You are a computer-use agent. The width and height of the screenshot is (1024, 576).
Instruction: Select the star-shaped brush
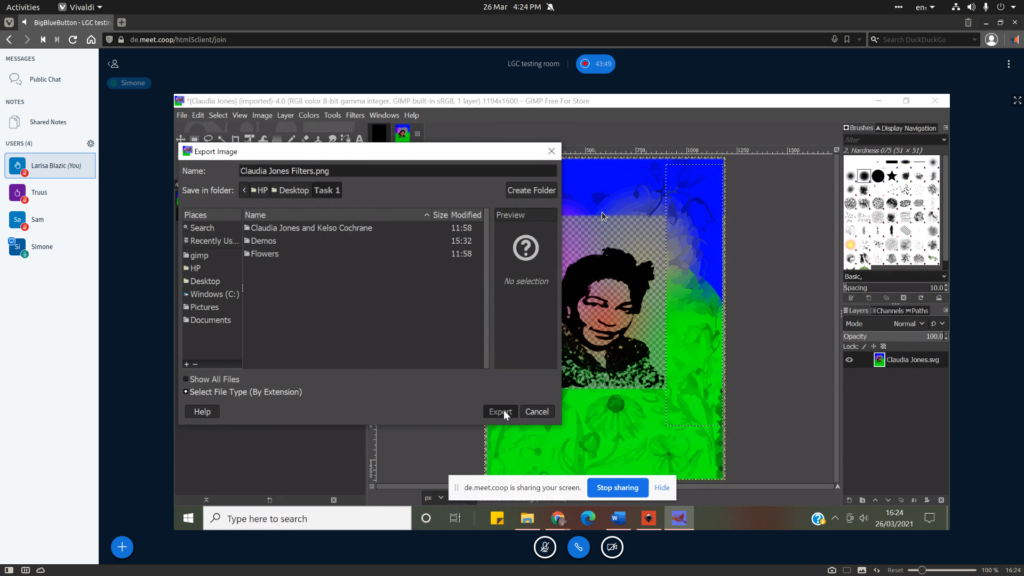click(891, 176)
